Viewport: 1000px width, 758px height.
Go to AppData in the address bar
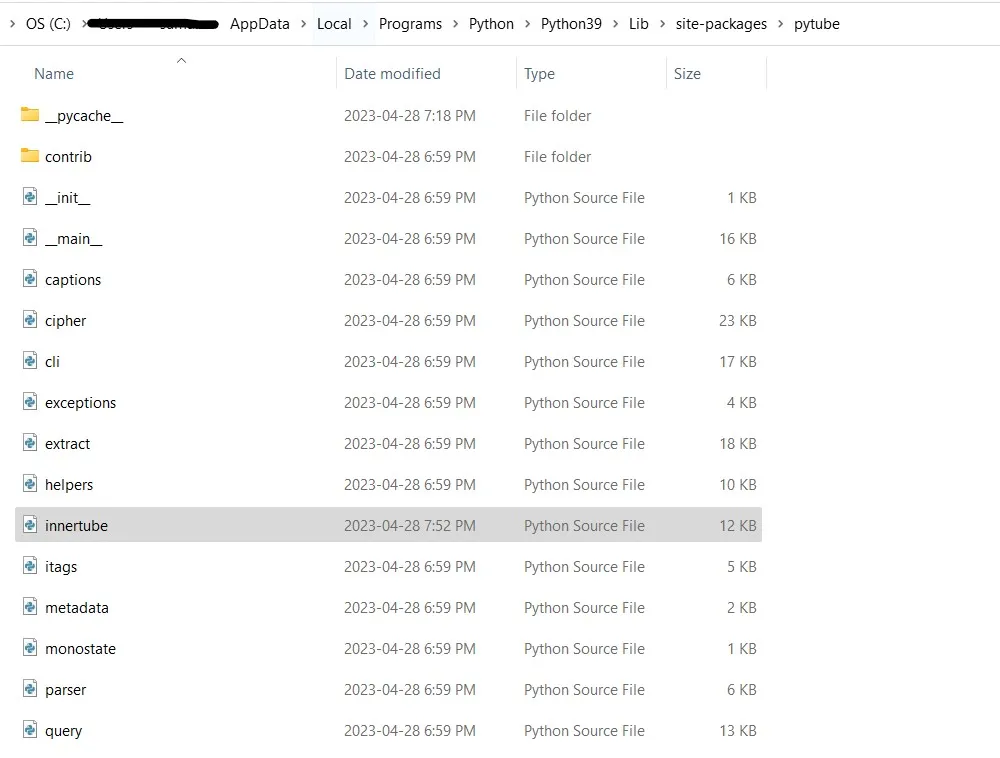click(260, 24)
